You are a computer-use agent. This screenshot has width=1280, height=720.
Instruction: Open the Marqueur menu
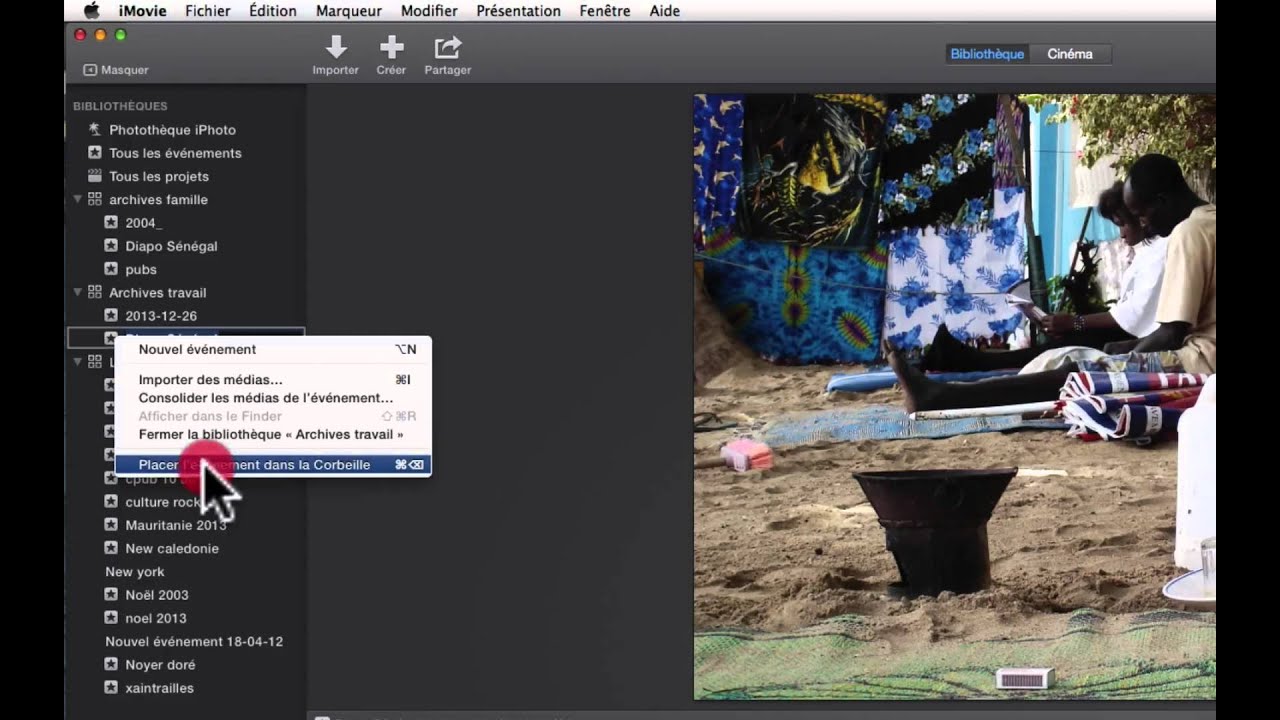pyautogui.click(x=349, y=11)
